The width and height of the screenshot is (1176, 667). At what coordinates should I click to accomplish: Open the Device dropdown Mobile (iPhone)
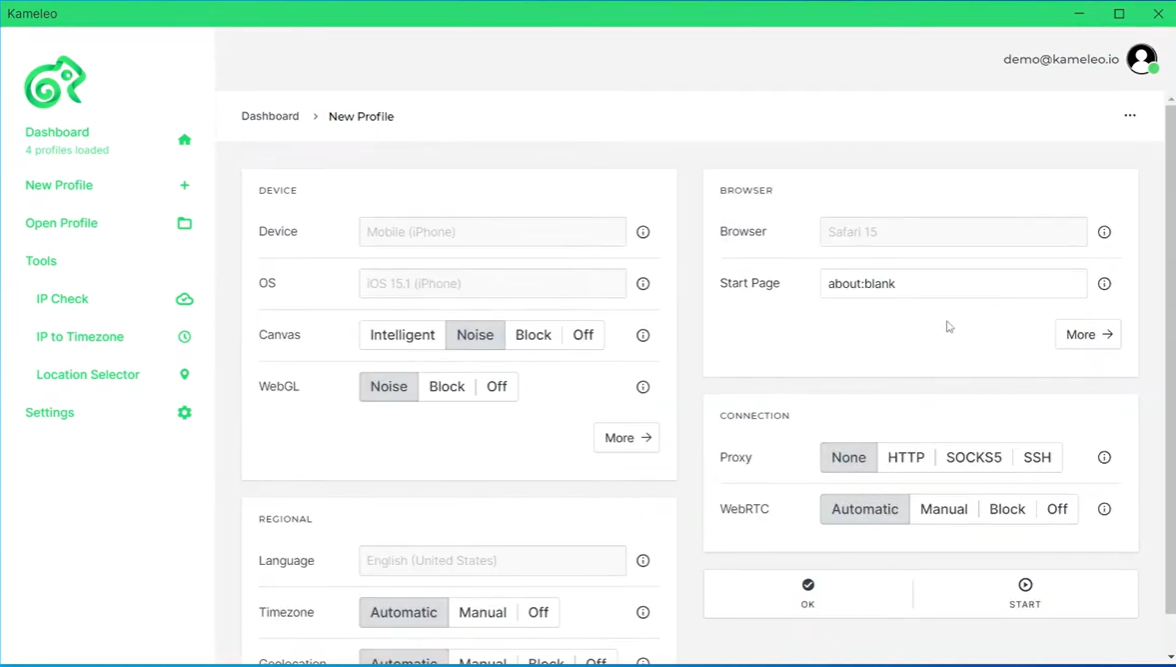[x=492, y=232]
